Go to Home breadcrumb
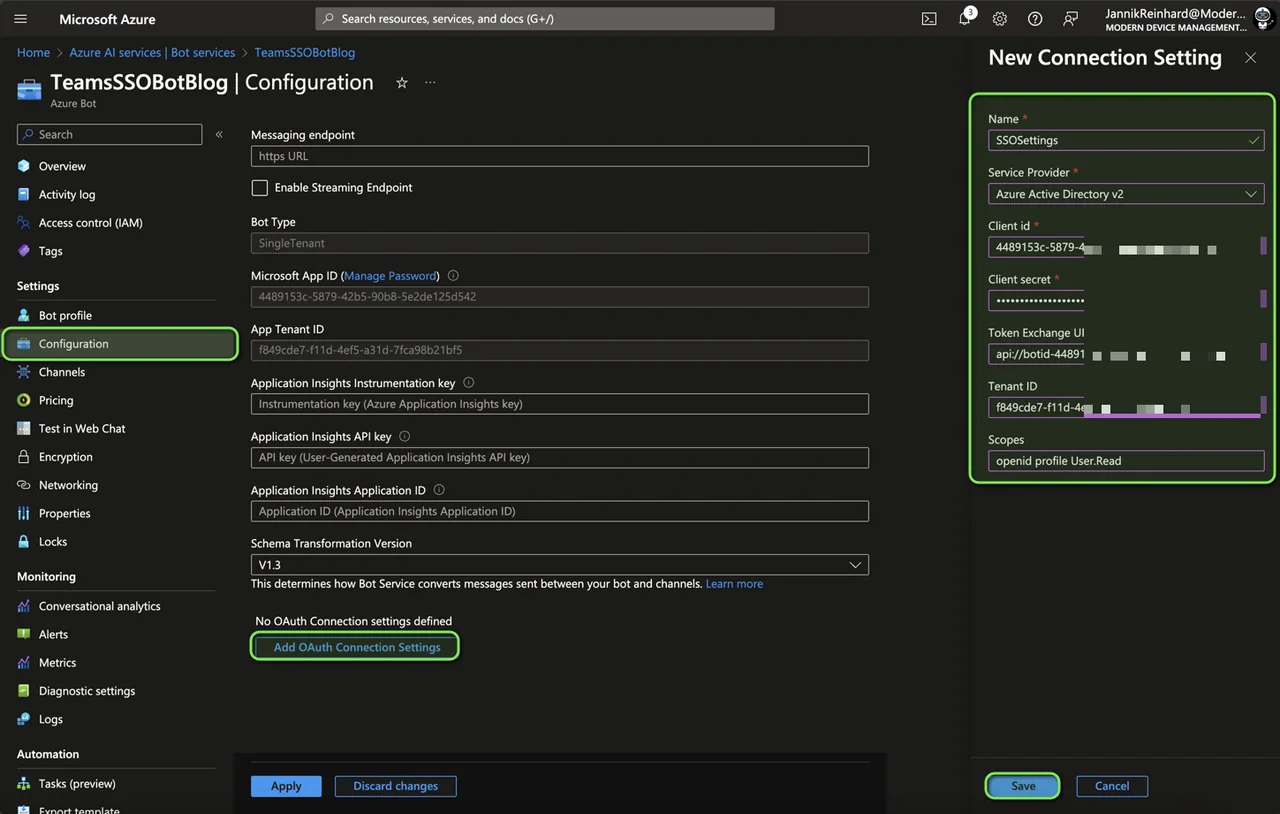Image resolution: width=1280 pixels, height=814 pixels. point(33,53)
